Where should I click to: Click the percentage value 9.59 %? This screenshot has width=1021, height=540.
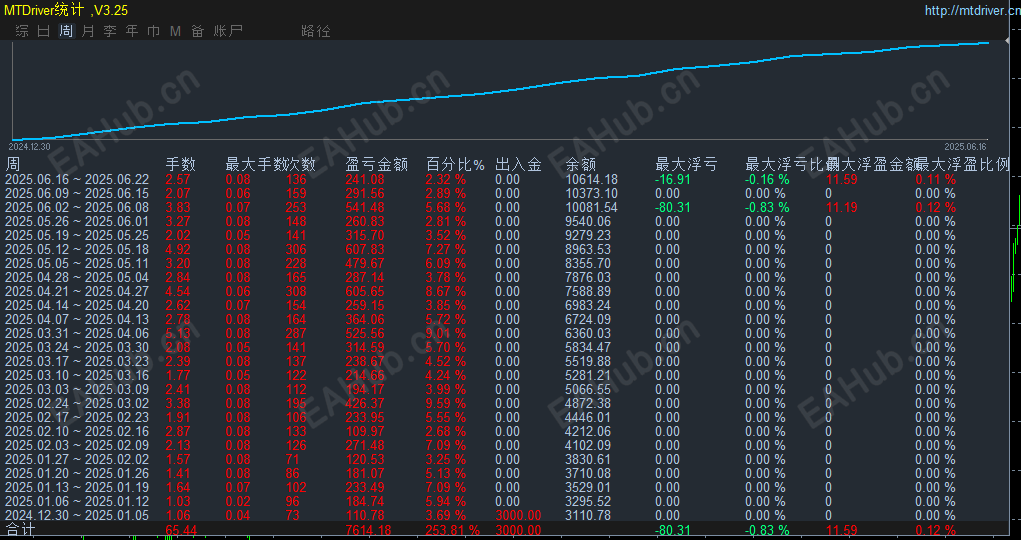pos(445,403)
